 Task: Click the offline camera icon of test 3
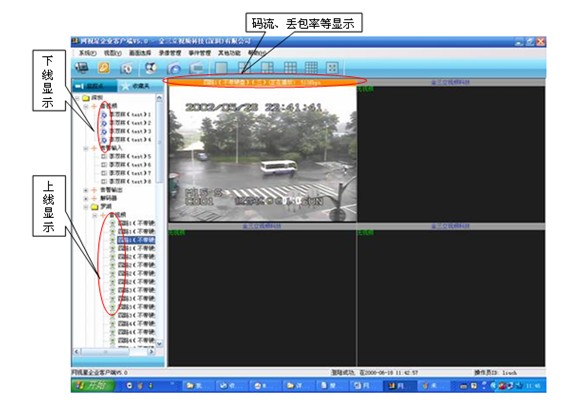pyautogui.click(x=104, y=132)
